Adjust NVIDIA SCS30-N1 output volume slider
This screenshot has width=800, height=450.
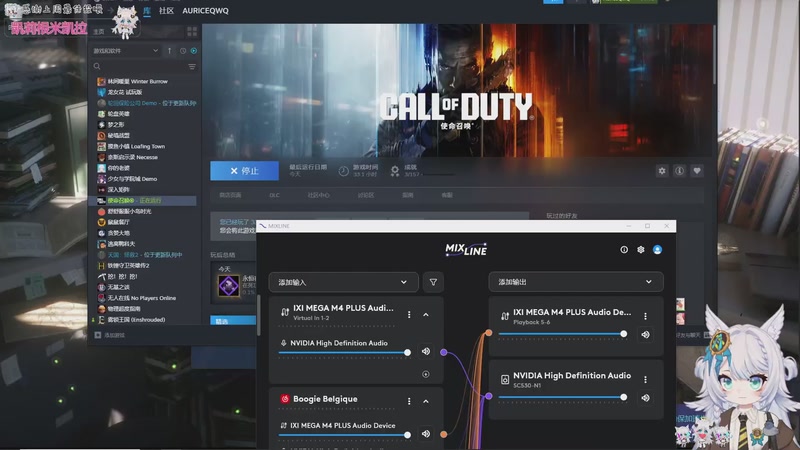(563, 397)
